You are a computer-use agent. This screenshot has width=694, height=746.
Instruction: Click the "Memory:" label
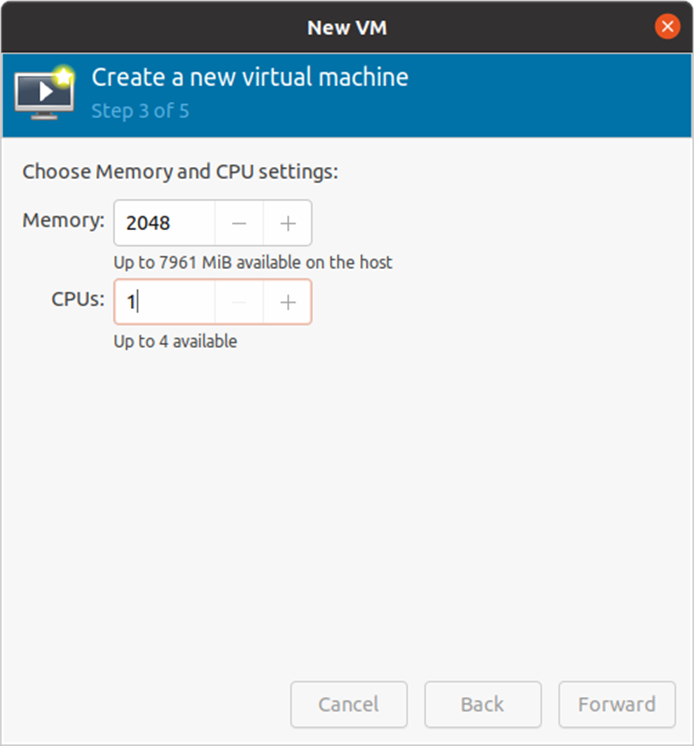[x=63, y=221]
